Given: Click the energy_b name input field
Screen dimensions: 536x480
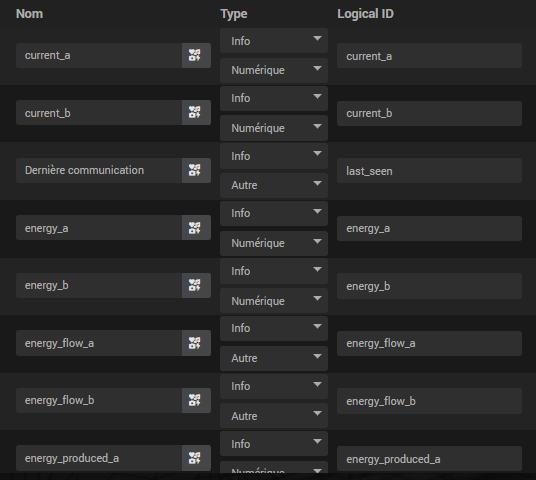Looking at the screenshot, I should [x=99, y=285].
